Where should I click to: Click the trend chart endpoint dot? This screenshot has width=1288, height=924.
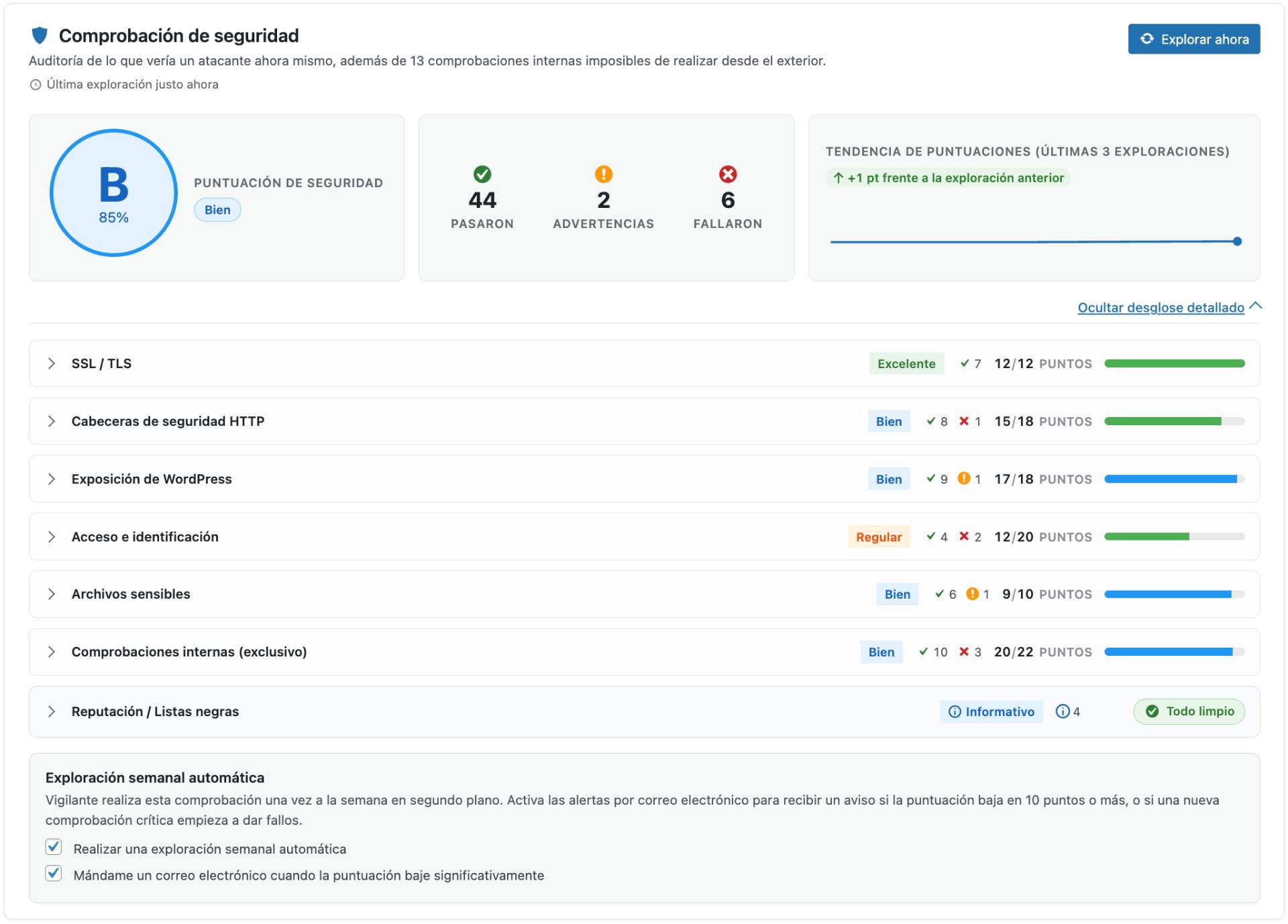(1237, 241)
